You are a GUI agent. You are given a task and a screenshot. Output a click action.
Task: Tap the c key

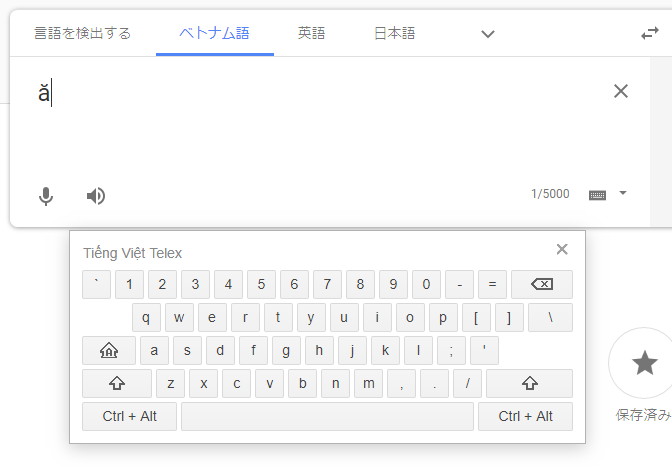coord(237,383)
